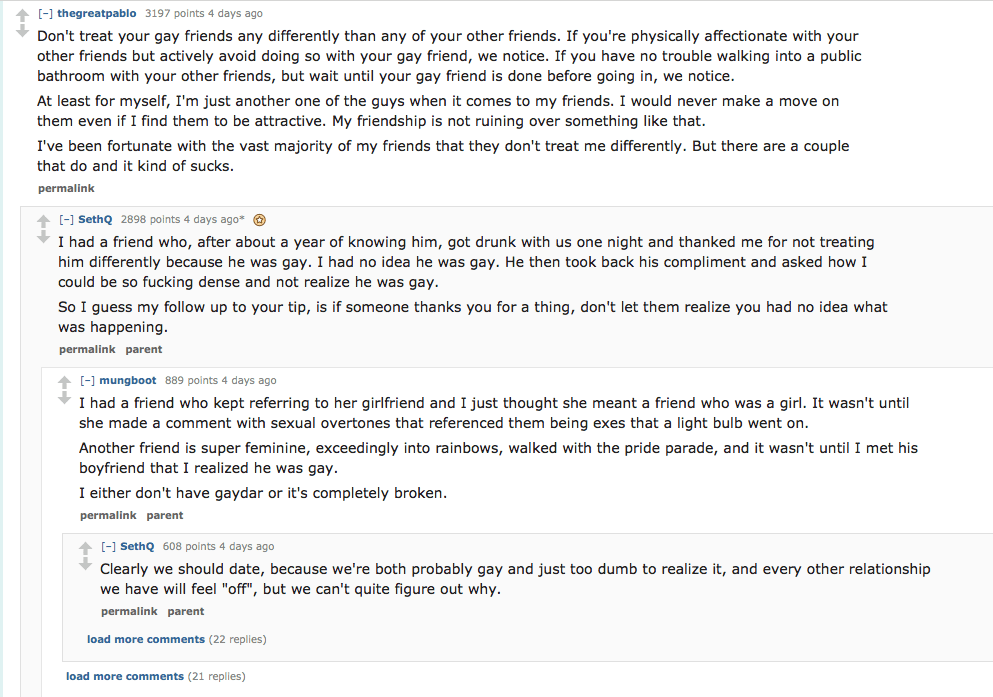
Task: Open permalink of SethQ's 608-point reply
Action: pyautogui.click(x=129, y=611)
